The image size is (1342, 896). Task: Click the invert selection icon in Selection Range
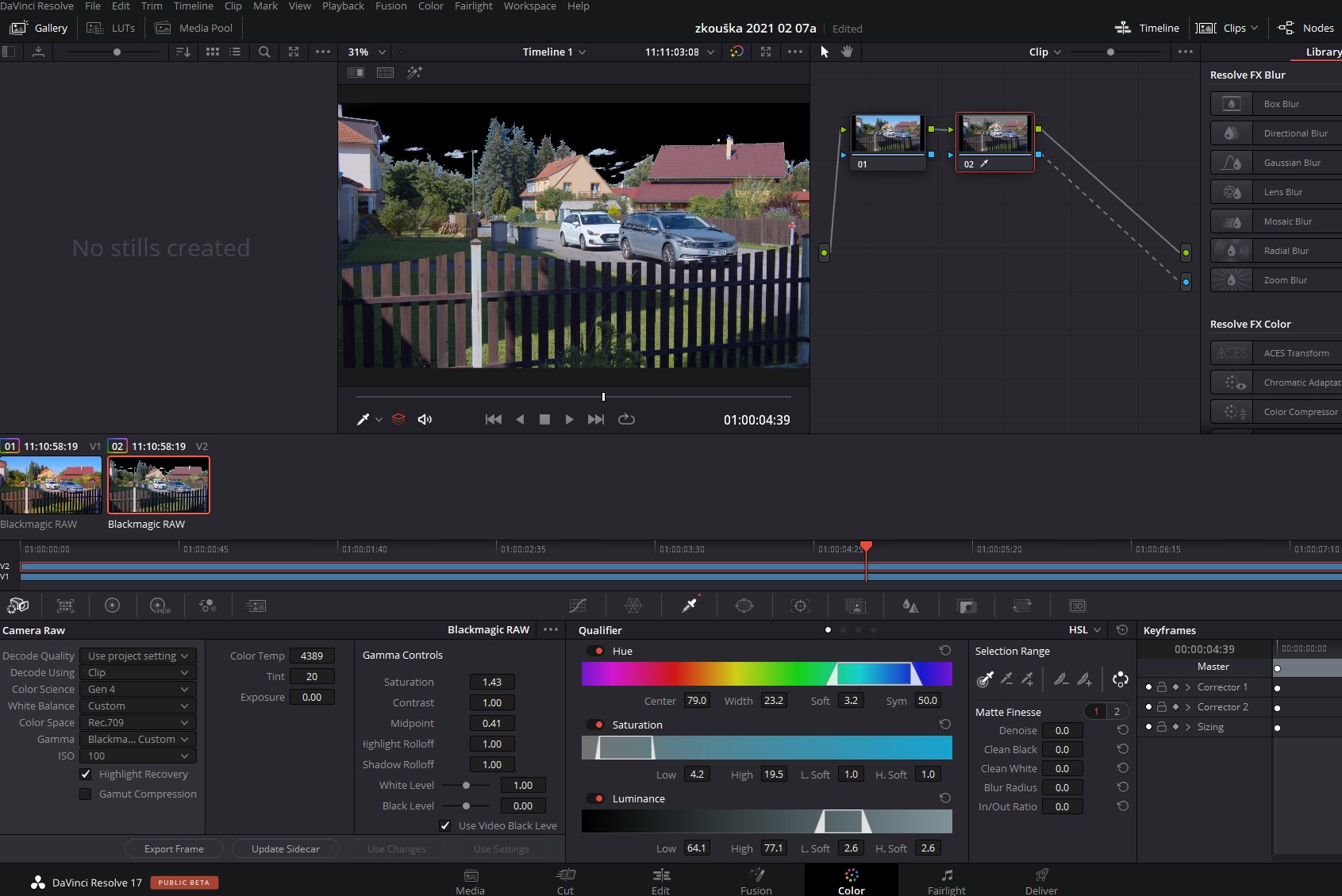[1120, 679]
